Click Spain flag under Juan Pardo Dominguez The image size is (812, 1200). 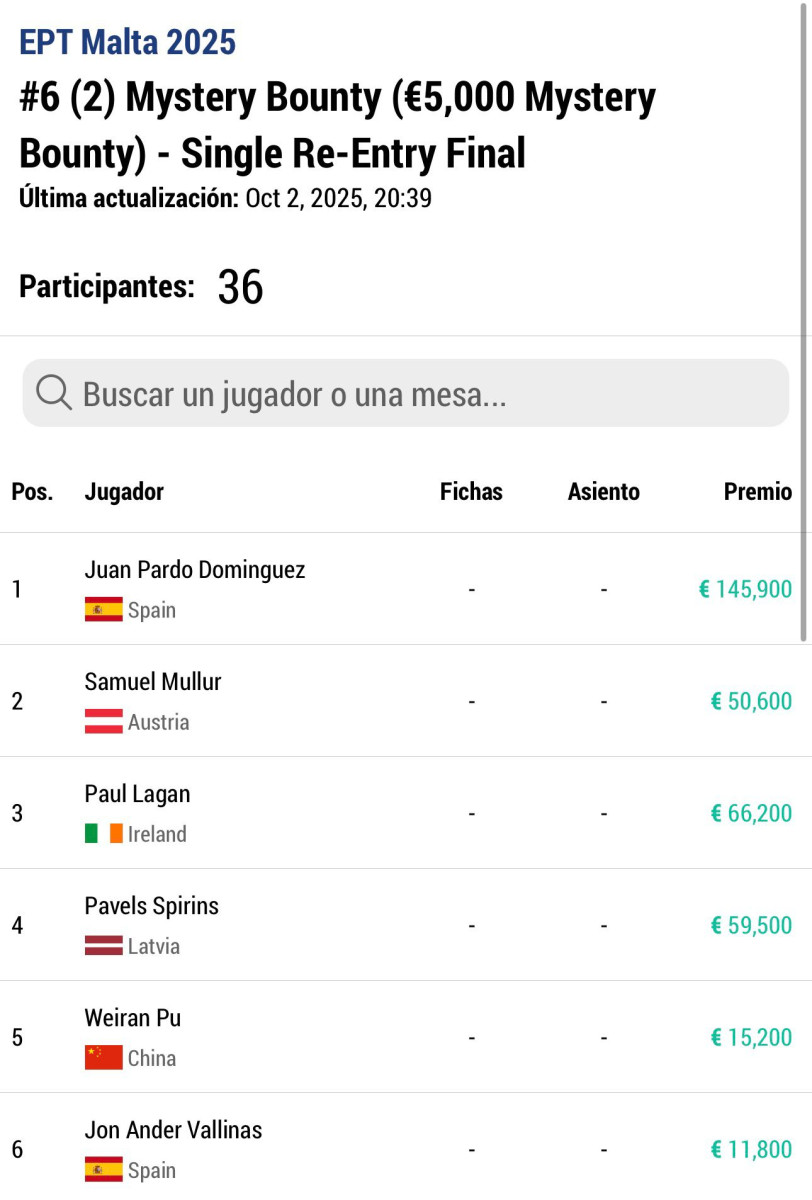point(104,610)
